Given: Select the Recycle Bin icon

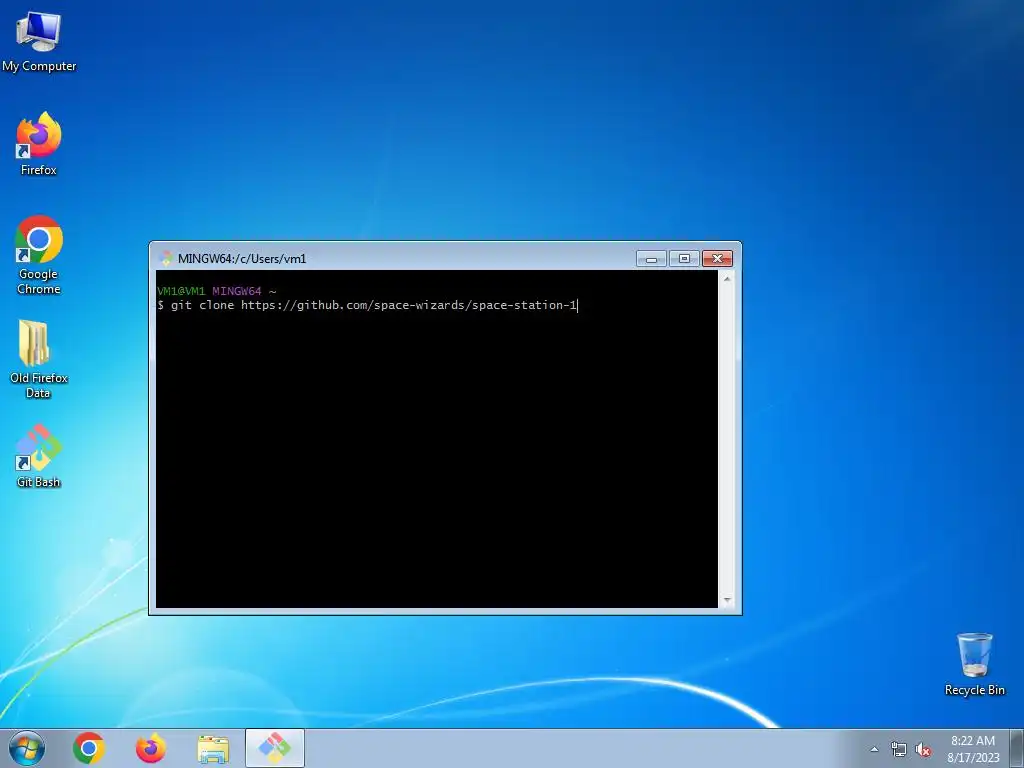Looking at the screenshot, I should [974, 664].
